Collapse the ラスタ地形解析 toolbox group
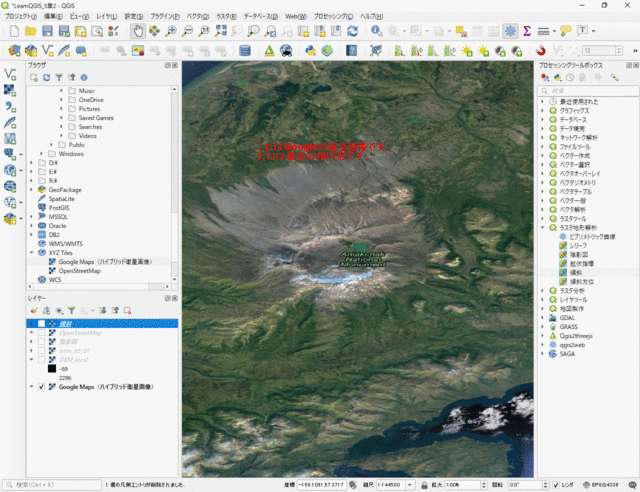The image size is (640, 492). [542, 227]
